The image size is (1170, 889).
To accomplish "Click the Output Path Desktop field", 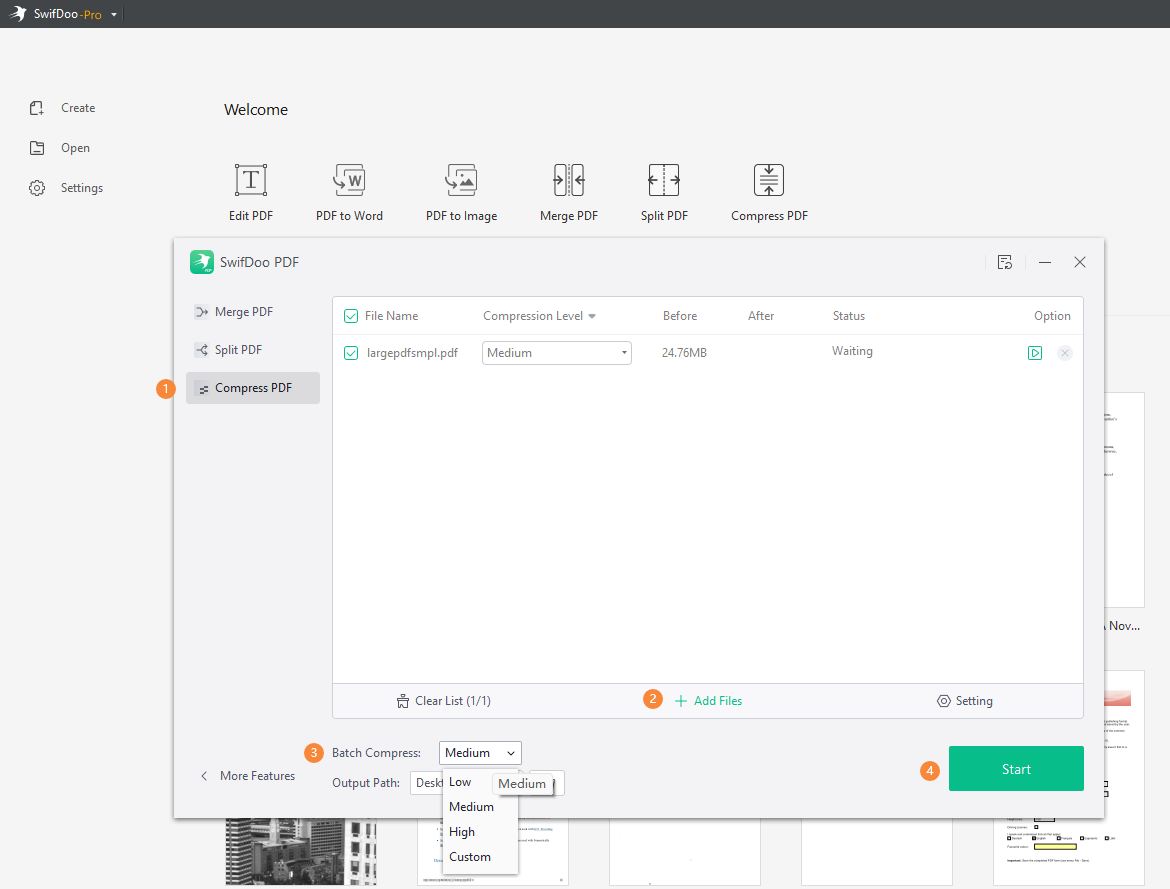I will (x=427, y=783).
